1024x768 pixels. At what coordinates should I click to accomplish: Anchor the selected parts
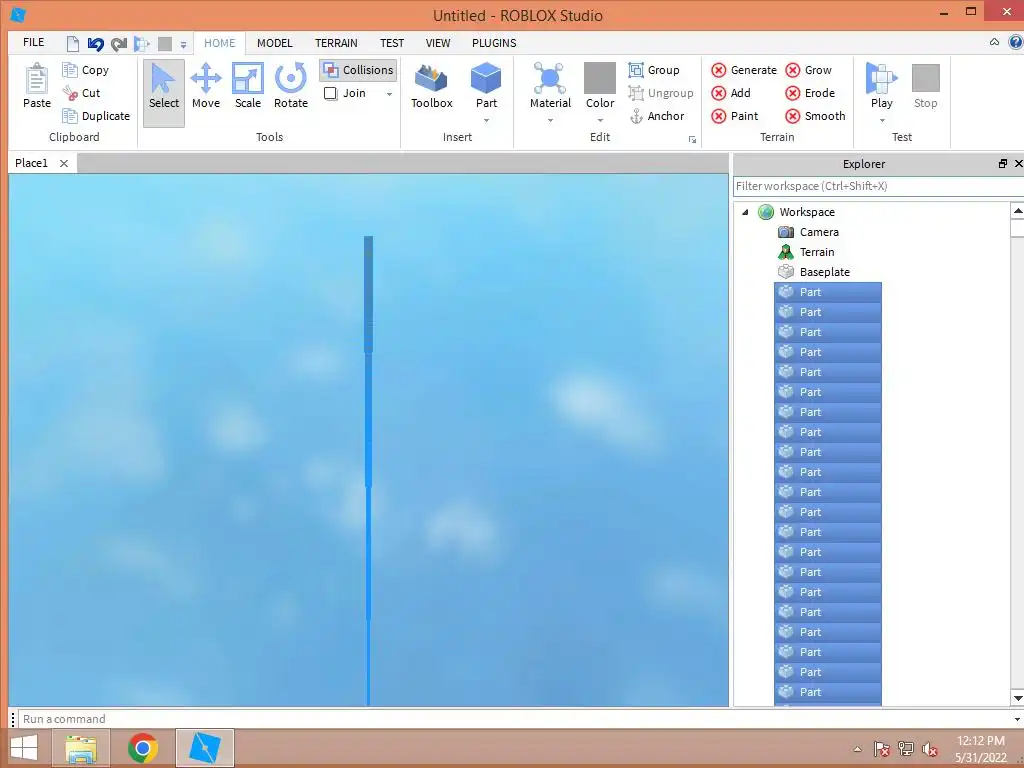656,116
